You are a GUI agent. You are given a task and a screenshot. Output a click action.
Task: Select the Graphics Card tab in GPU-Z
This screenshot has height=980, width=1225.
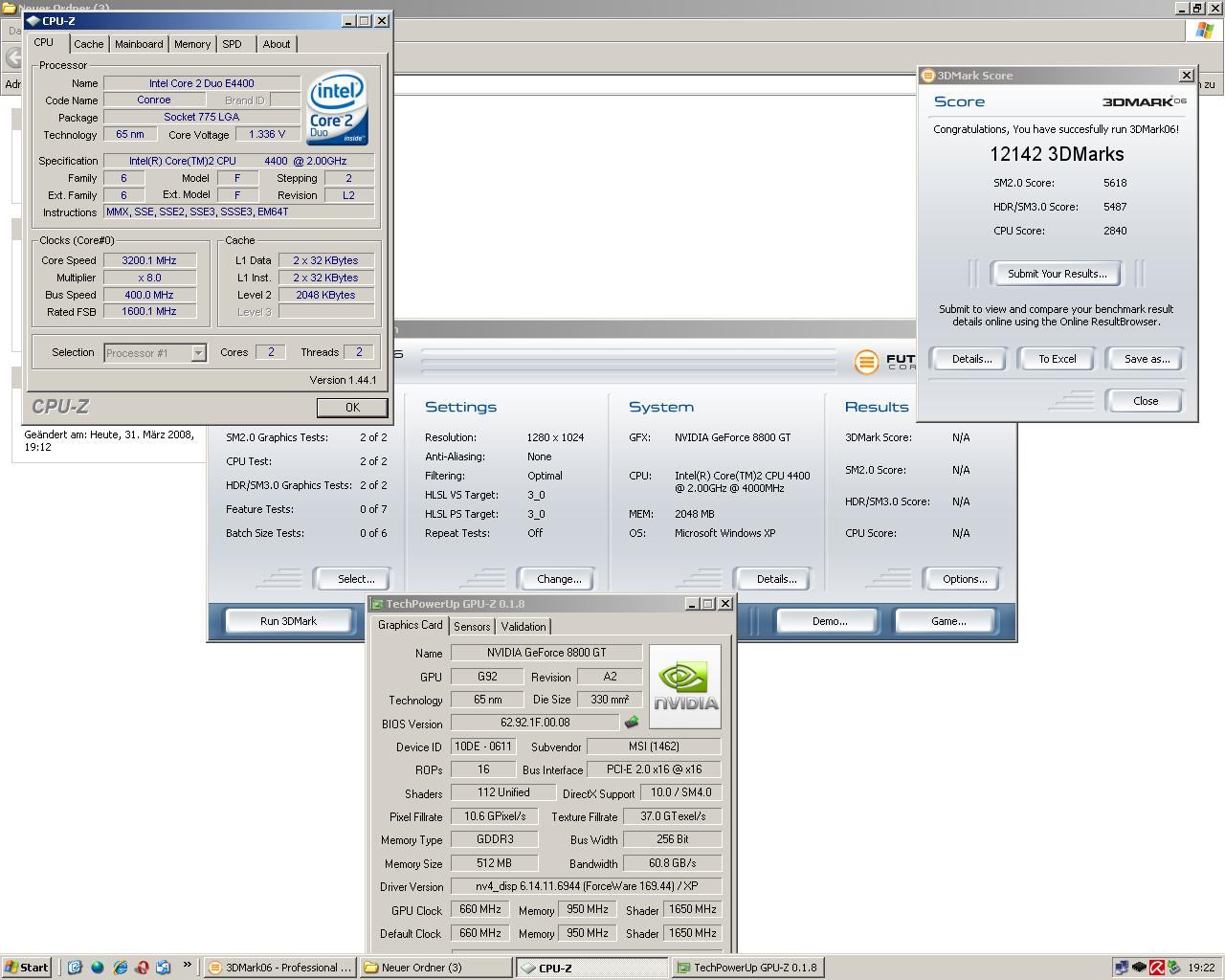coord(411,625)
